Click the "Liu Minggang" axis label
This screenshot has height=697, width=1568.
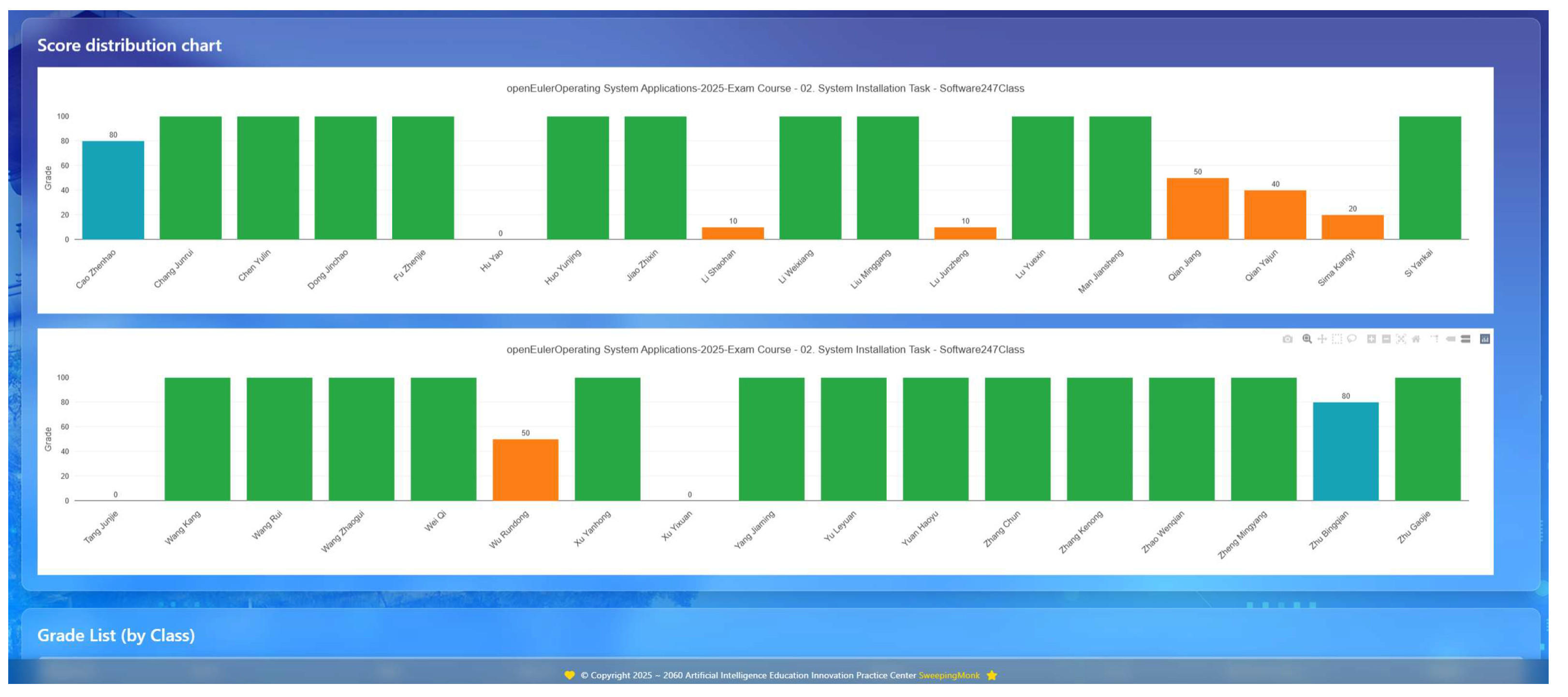tap(871, 268)
